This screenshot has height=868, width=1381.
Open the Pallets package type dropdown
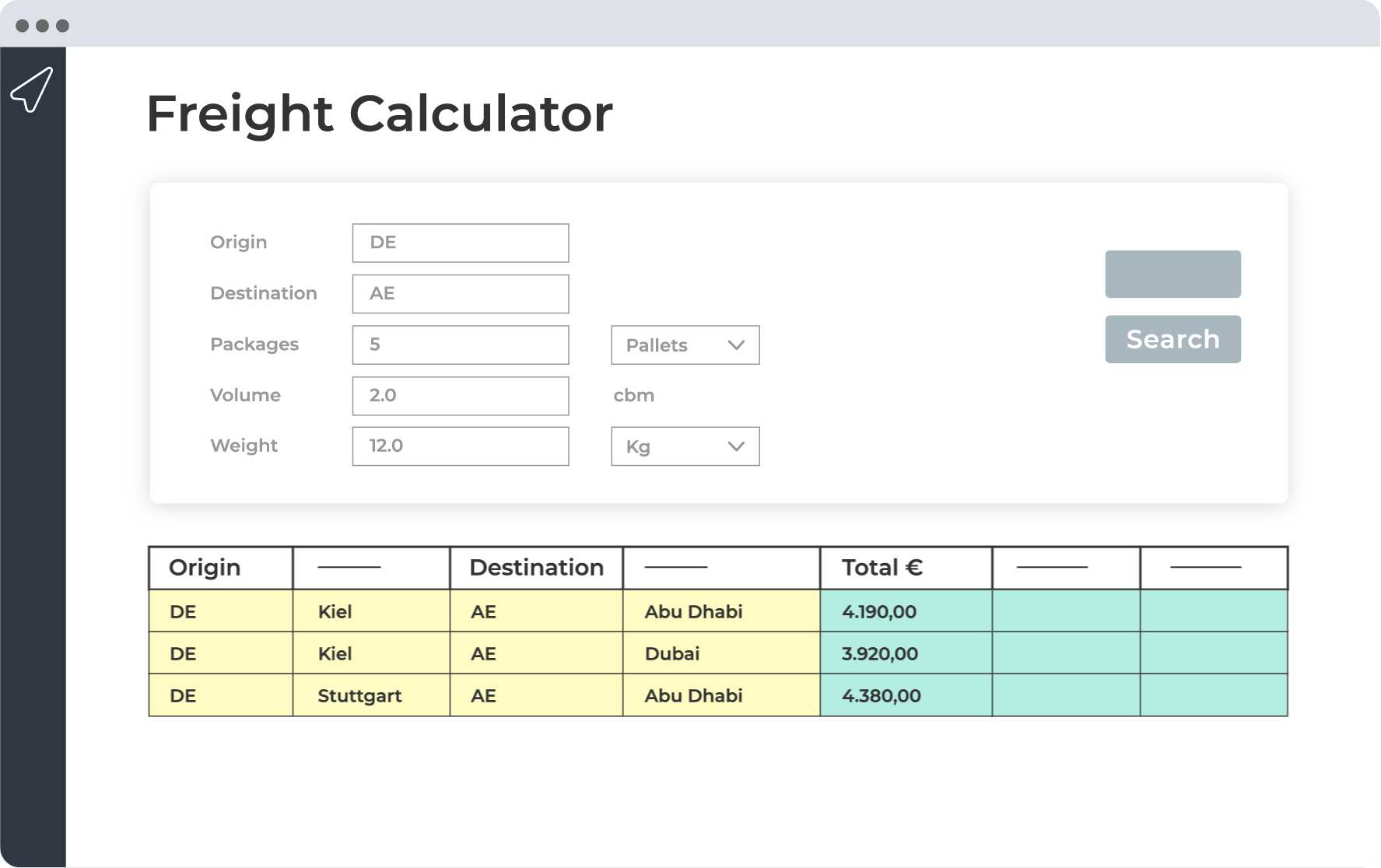[x=685, y=345]
